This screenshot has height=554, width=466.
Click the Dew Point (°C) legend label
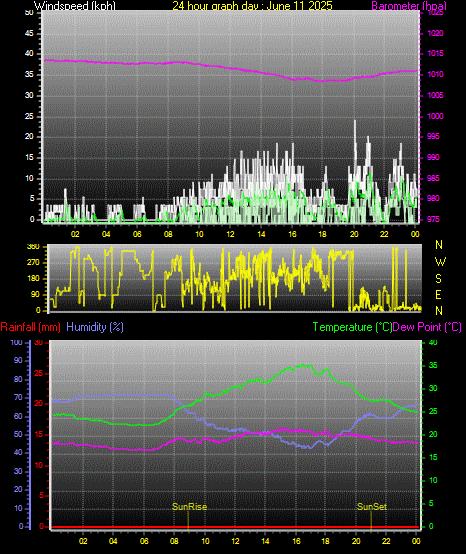click(x=427, y=327)
